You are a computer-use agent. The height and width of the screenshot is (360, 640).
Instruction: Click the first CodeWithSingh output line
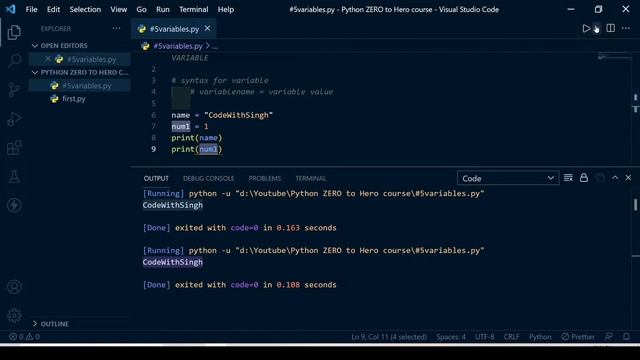(173, 205)
